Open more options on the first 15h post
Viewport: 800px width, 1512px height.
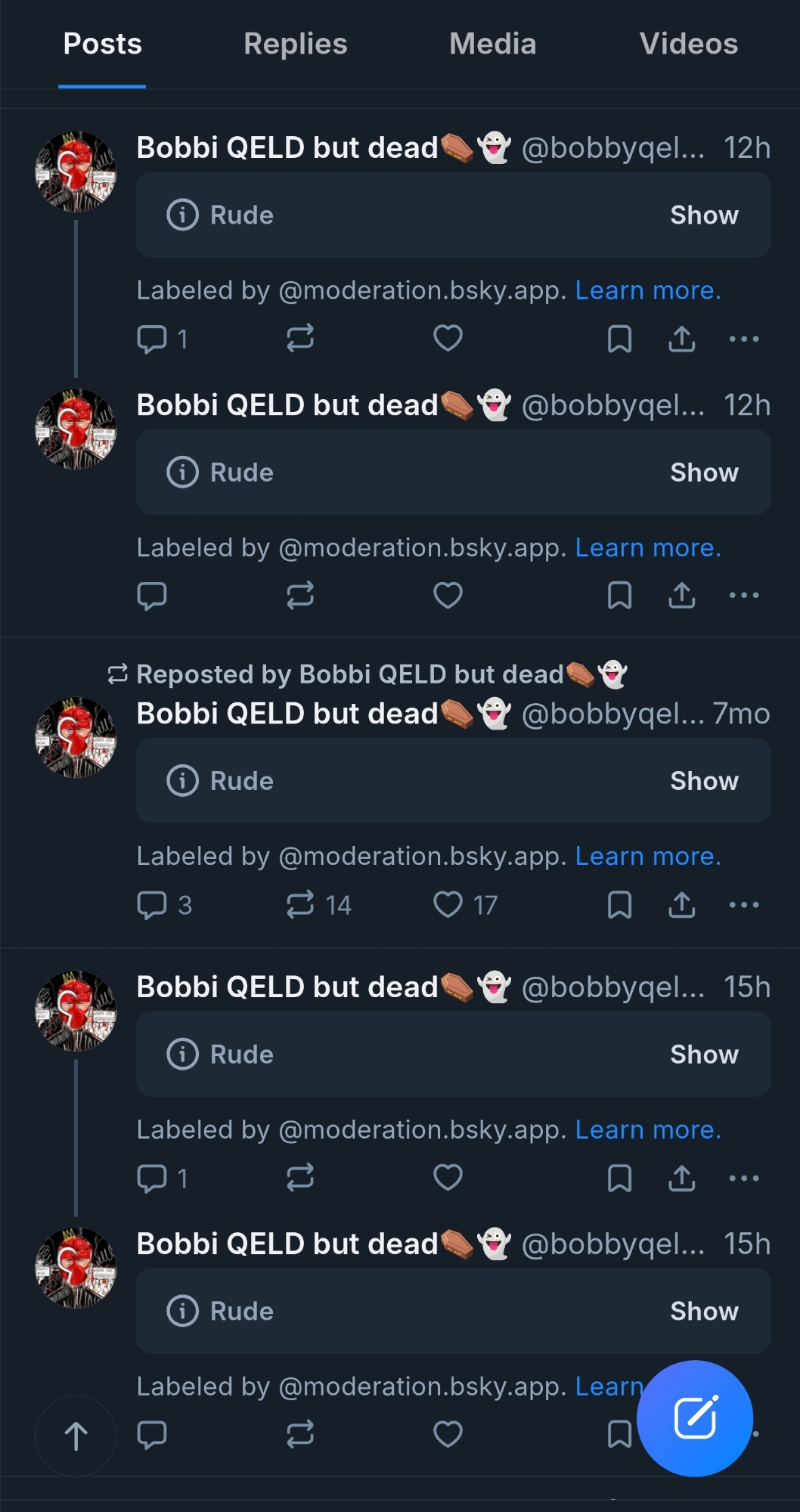[743, 1178]
